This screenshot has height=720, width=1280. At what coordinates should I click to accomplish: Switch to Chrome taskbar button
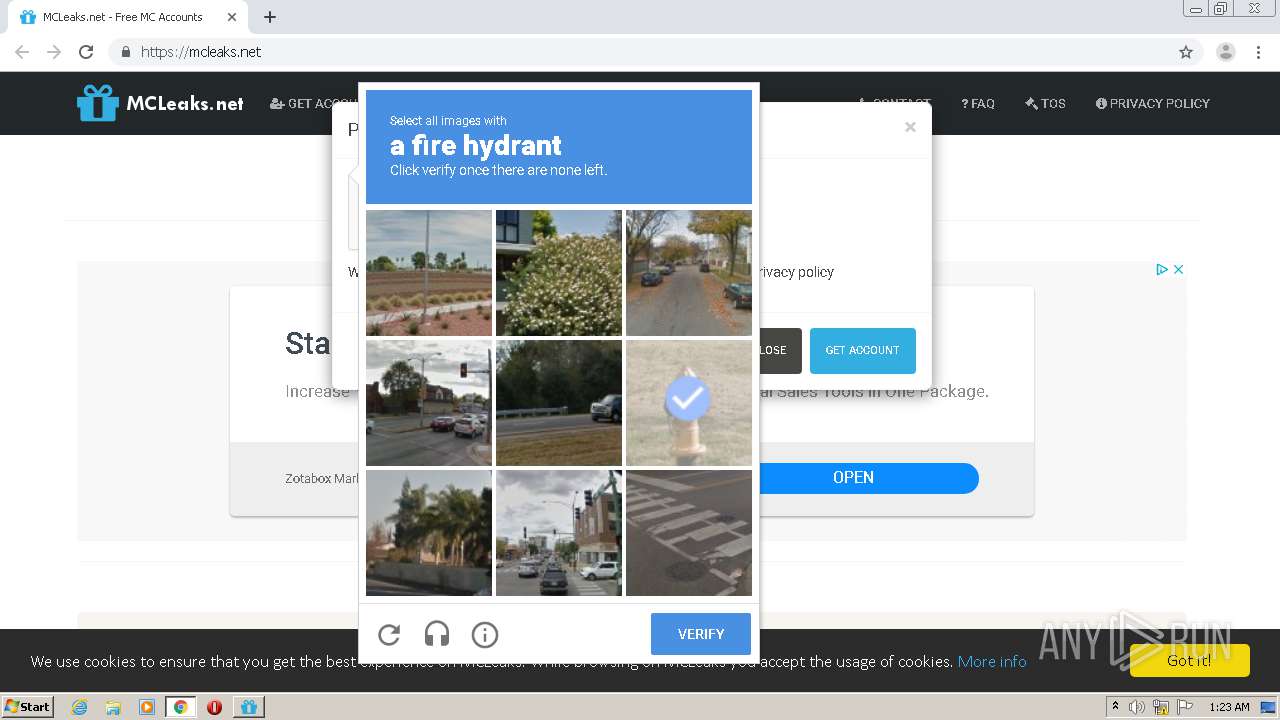point(181,707)
